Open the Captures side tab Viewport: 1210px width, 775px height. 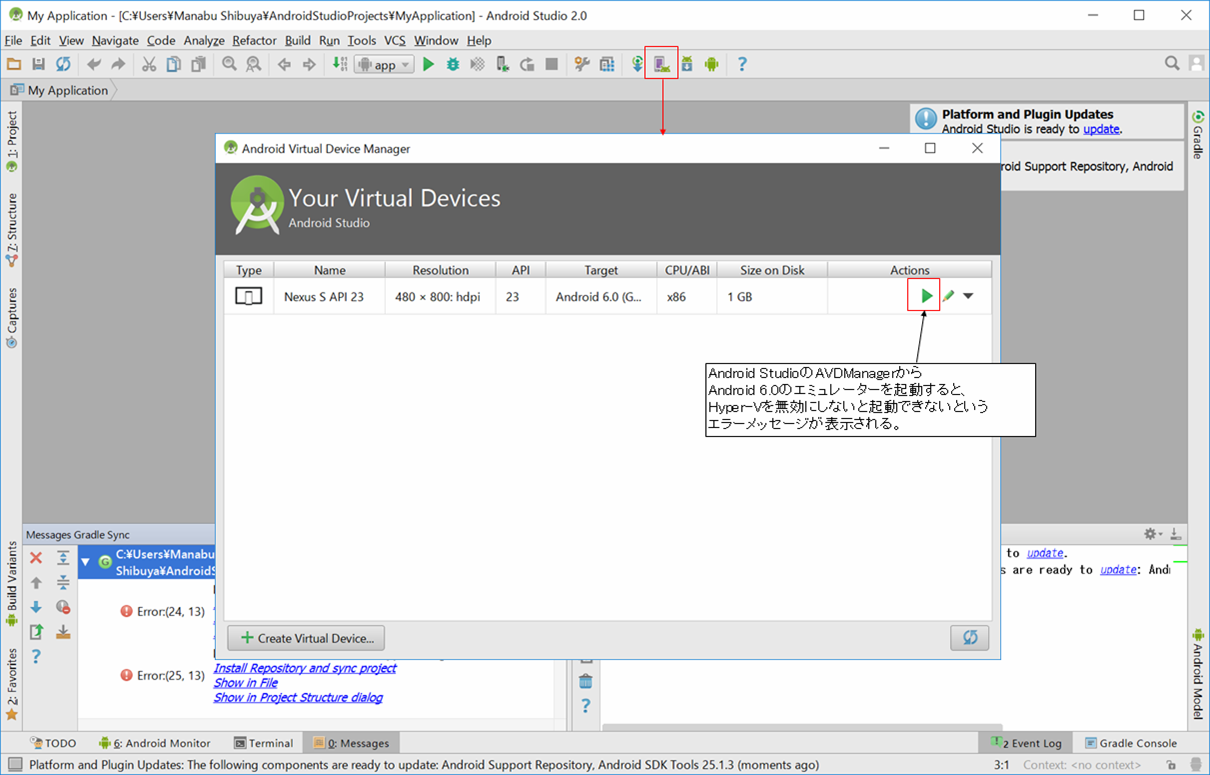point(12,317)
